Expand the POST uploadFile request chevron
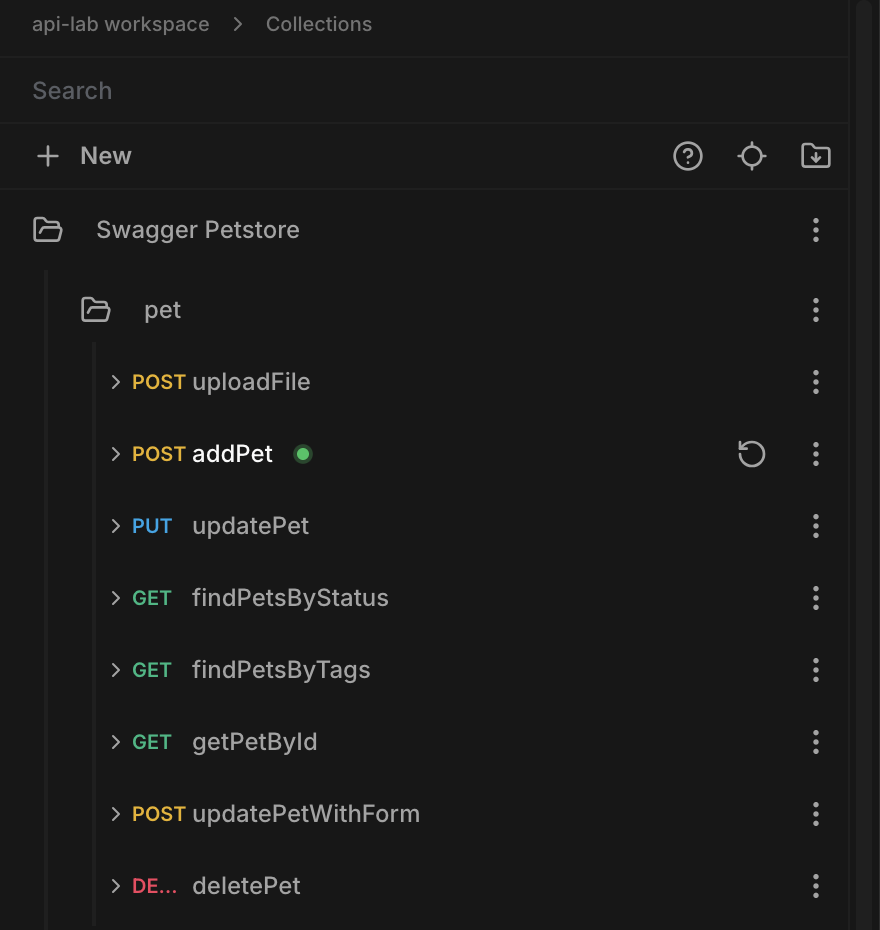Image resolution: width=880 pixels, height=930 pixels. point(115,382)
